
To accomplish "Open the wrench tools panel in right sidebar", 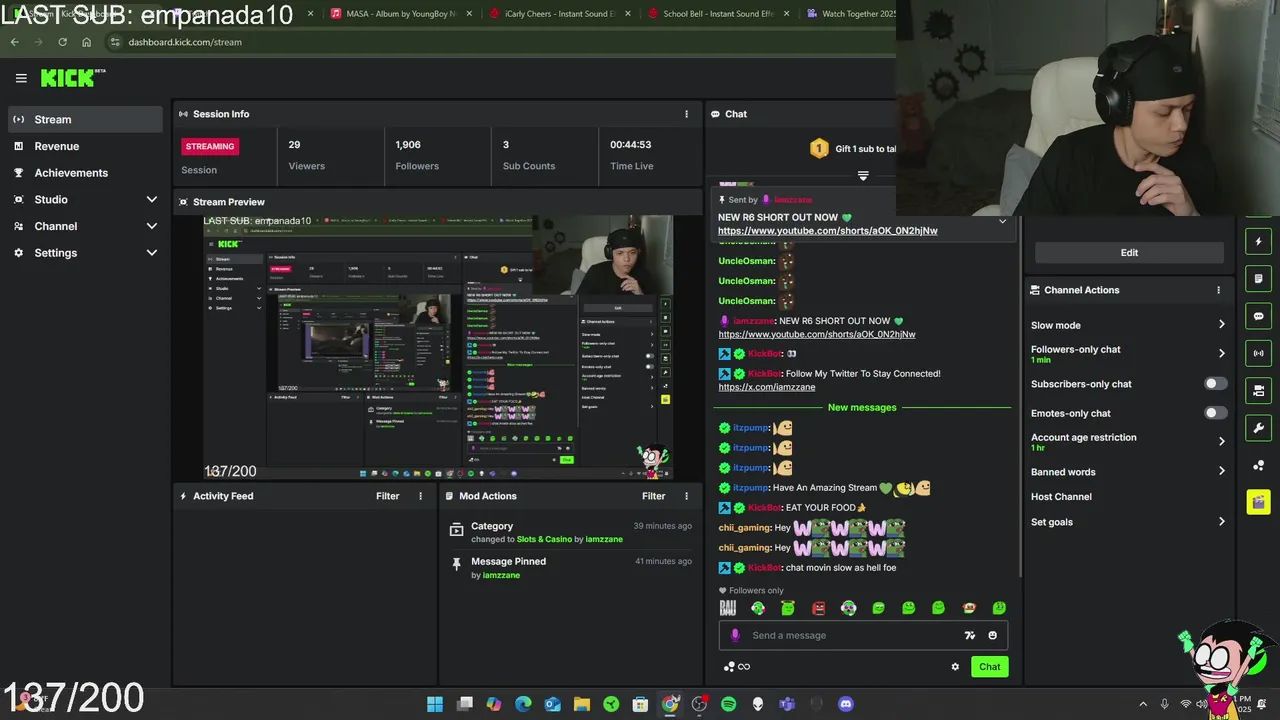I will 1258,428.
